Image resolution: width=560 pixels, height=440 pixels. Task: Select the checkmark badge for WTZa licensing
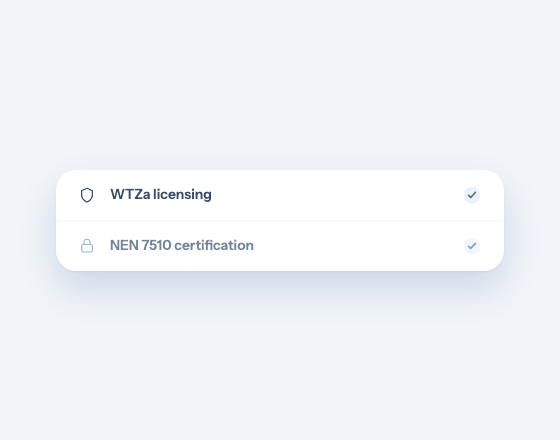point(472,195)
